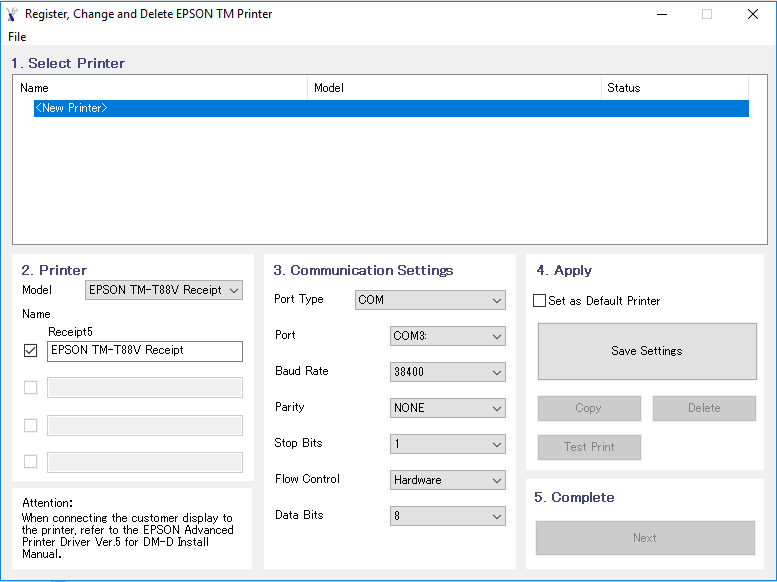Viewport: 777px width, 582px height.
Task: Open the Parity dropdown
Action: (x=447, y=408)
